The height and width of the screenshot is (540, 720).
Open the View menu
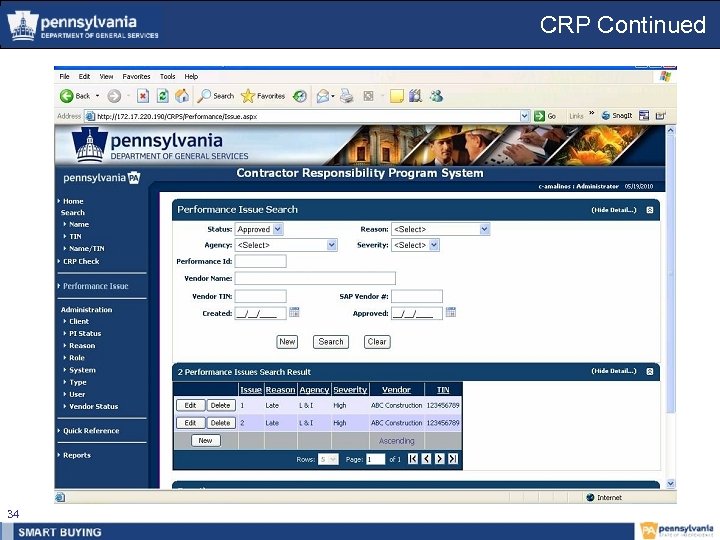pos(106,77)
